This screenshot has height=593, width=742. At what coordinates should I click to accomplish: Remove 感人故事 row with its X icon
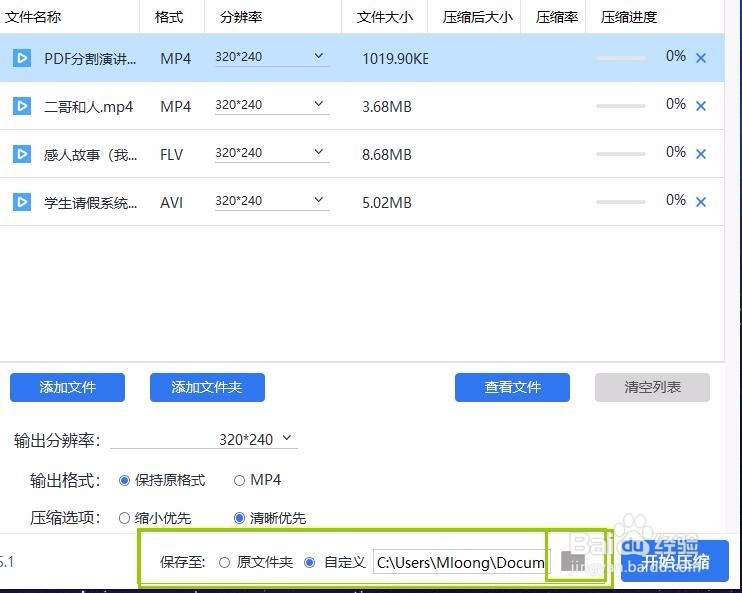coord(701,154)
